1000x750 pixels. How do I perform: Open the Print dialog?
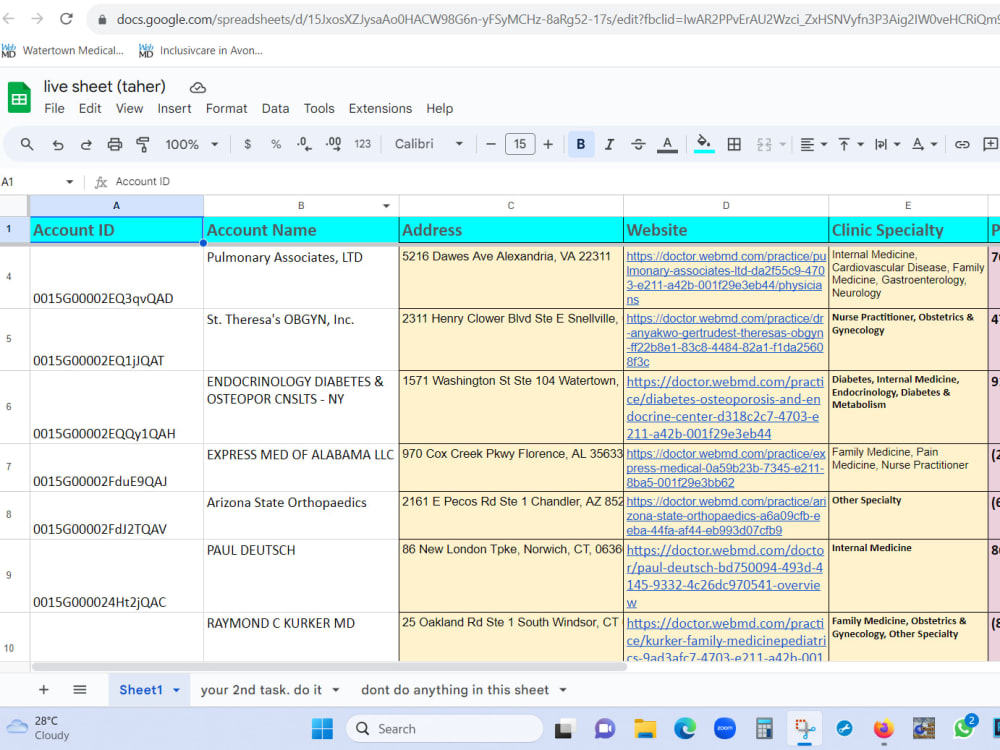(x=113, y=143)
